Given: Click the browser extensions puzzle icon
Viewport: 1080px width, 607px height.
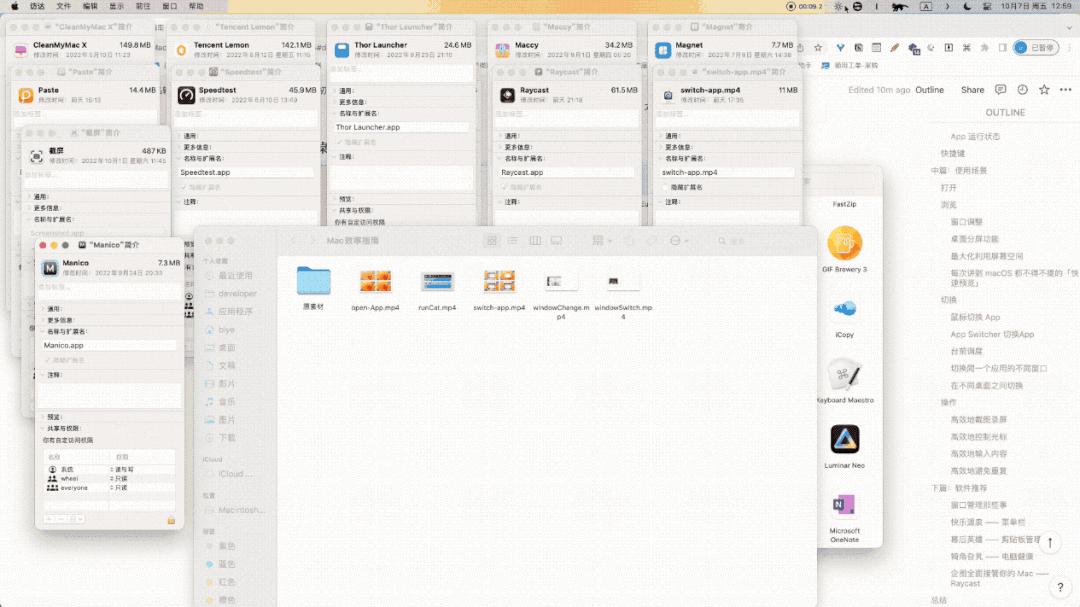Looking at the screenshot, I should 984,48.
